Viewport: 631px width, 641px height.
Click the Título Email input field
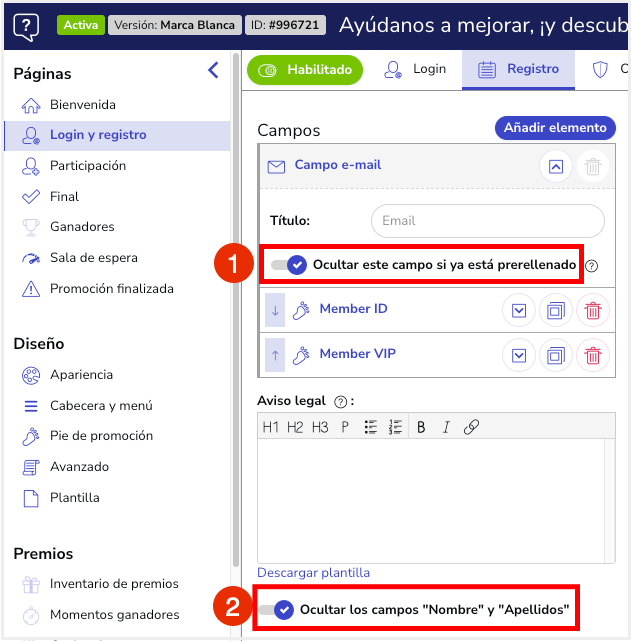pyautogui.click(x=488, y=221)
